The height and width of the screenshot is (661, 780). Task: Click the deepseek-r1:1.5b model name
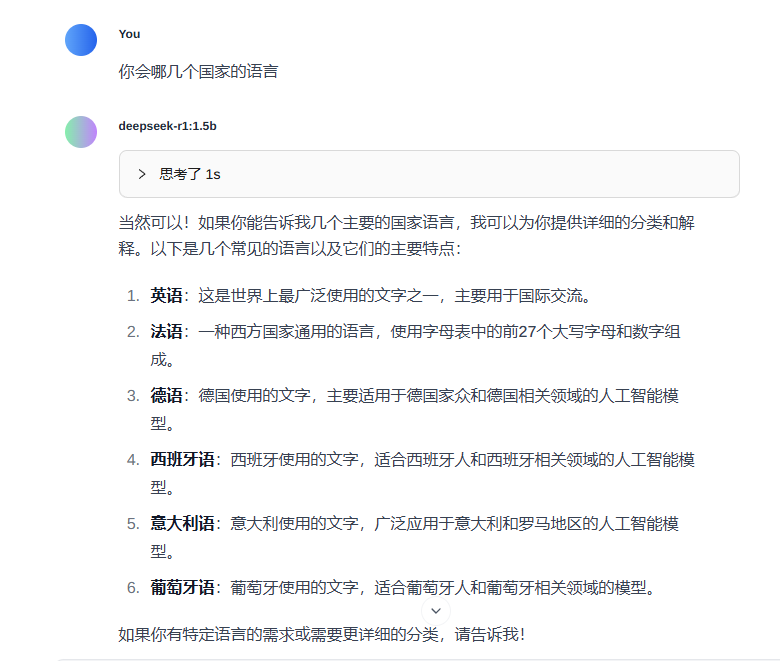click(x=167, y=126)
